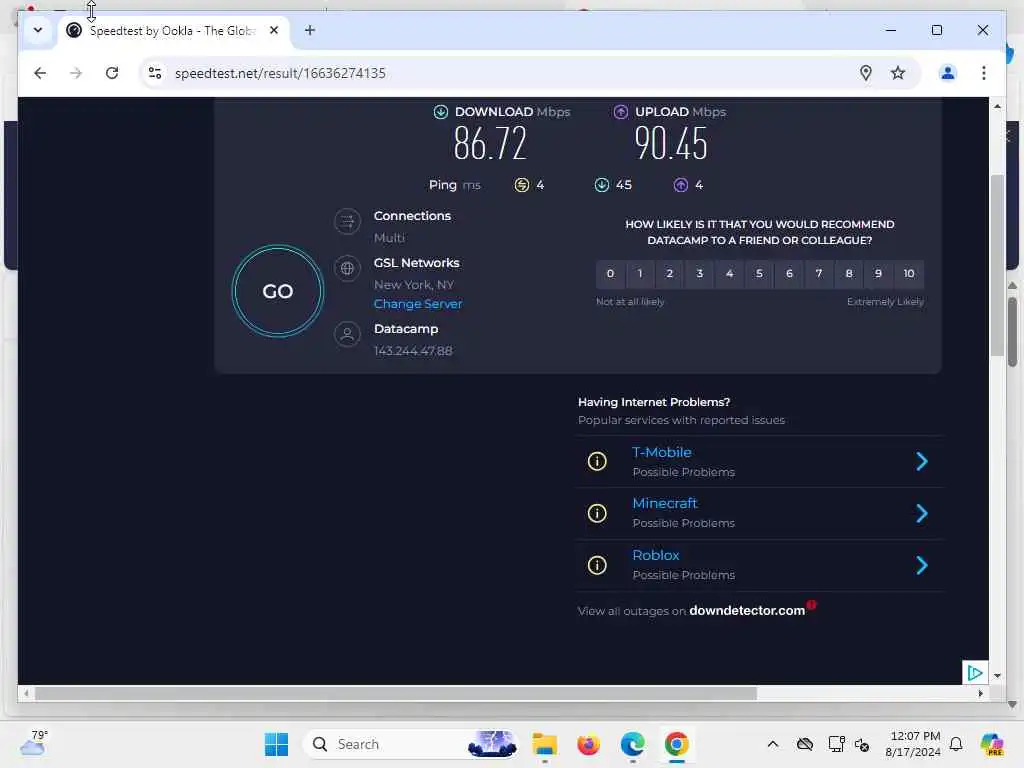Click the location pin icon in address bar
Viewport: 1024px width, 768px height.
pyautogui.click(x=865, y=73)
